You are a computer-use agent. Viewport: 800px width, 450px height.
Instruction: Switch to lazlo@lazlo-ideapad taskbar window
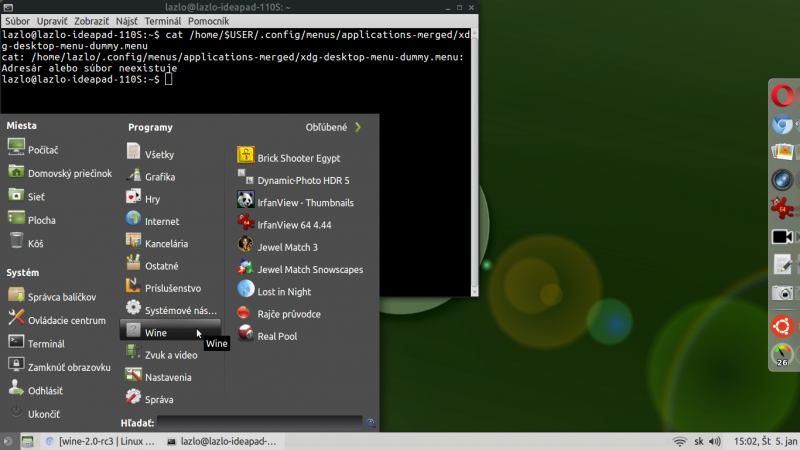221,441
